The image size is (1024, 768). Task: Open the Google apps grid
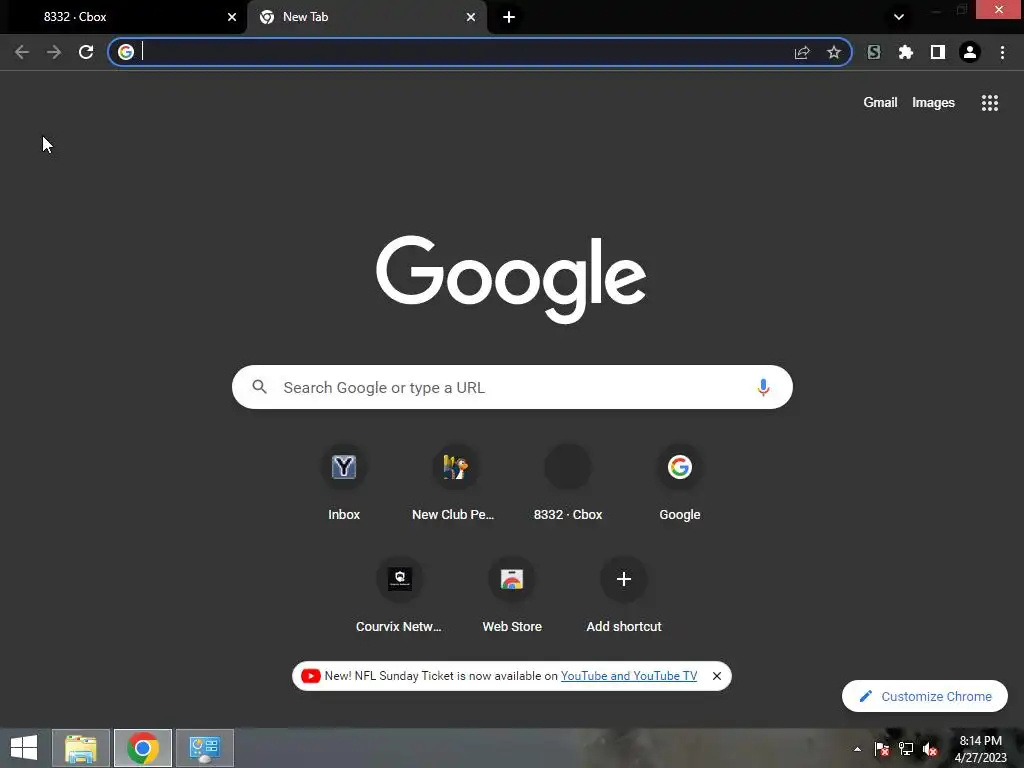[x=990, y=103]
